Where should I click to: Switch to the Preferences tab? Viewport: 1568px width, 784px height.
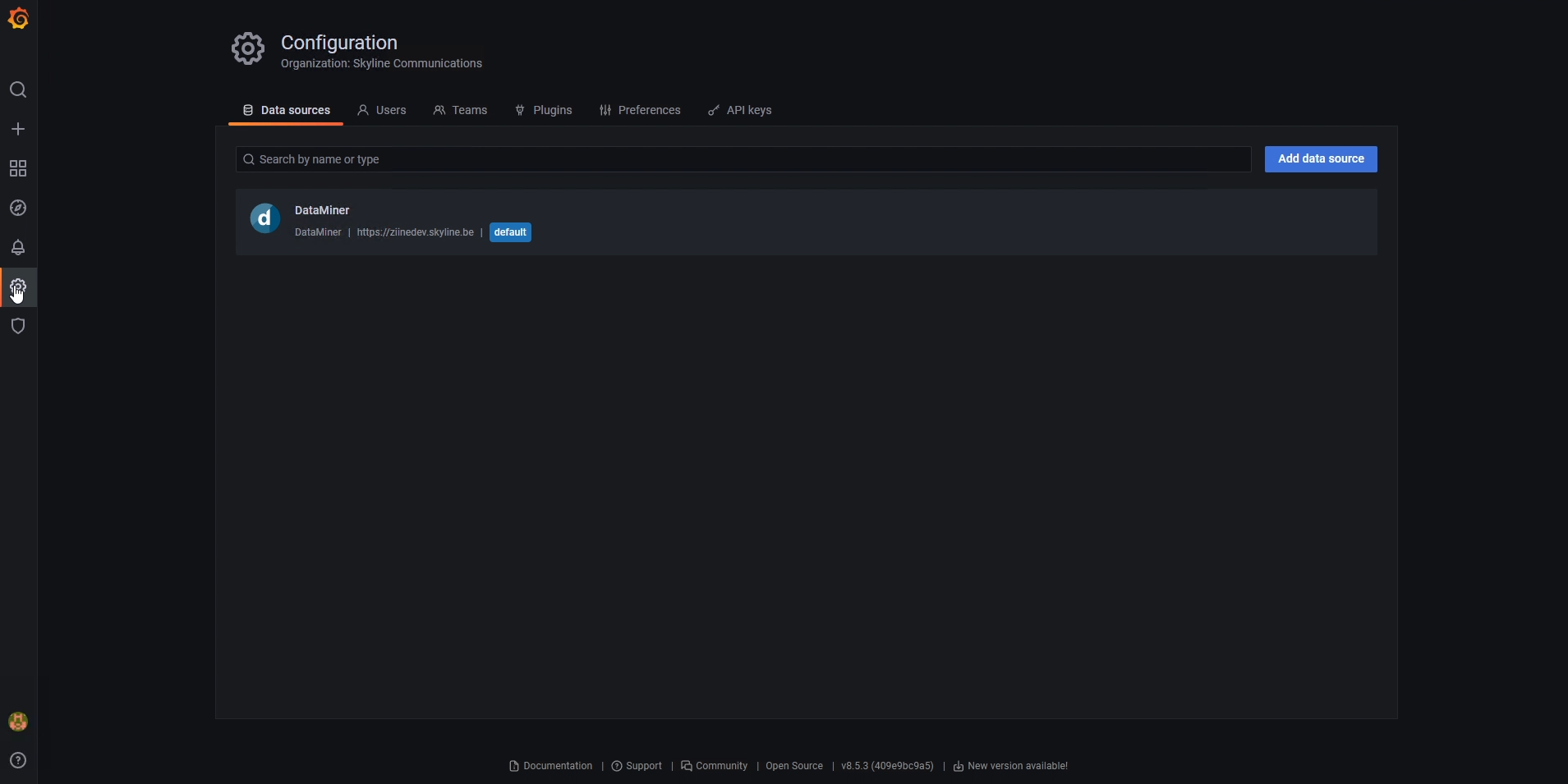[x=640, y=110]
